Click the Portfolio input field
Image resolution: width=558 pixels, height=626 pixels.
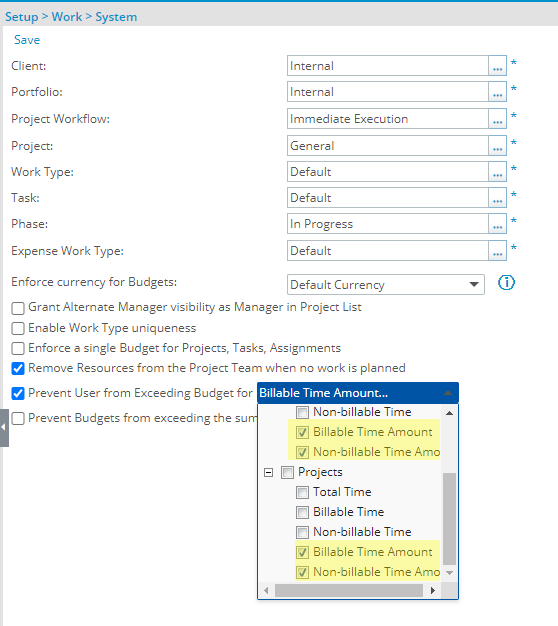pyautogui.click(x=388, y=92)
